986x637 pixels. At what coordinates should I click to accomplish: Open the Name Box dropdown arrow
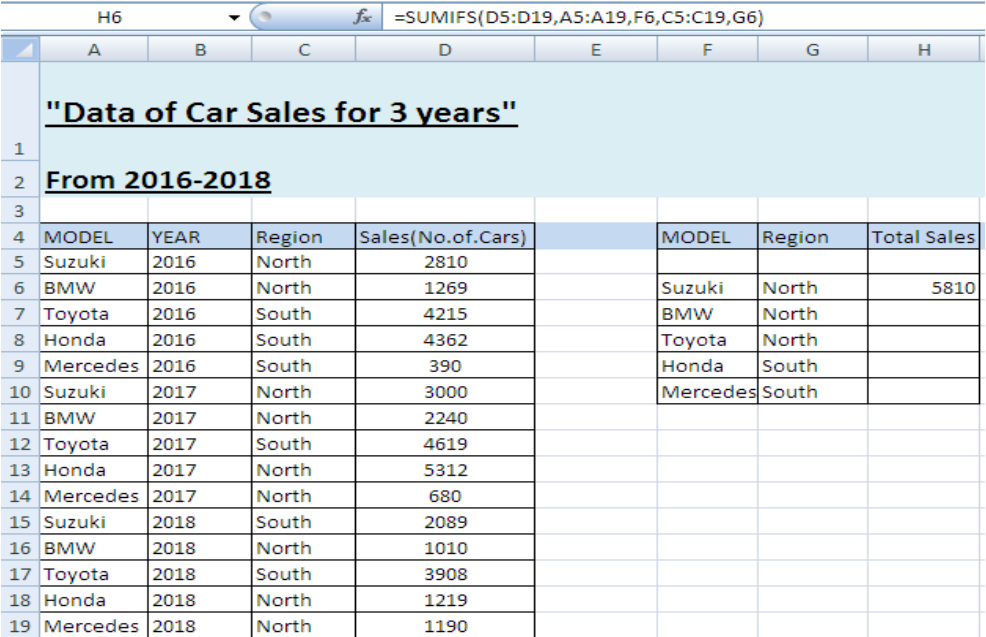[234, 18]
